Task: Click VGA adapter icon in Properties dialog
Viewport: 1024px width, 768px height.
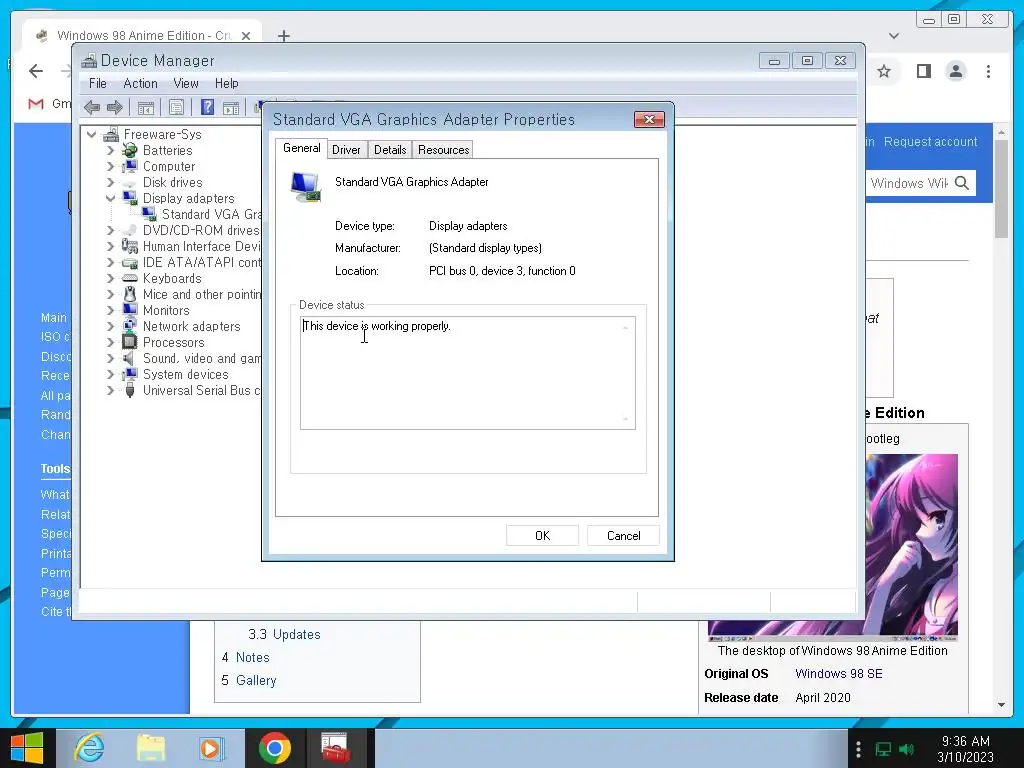Action: pos(306,187)
